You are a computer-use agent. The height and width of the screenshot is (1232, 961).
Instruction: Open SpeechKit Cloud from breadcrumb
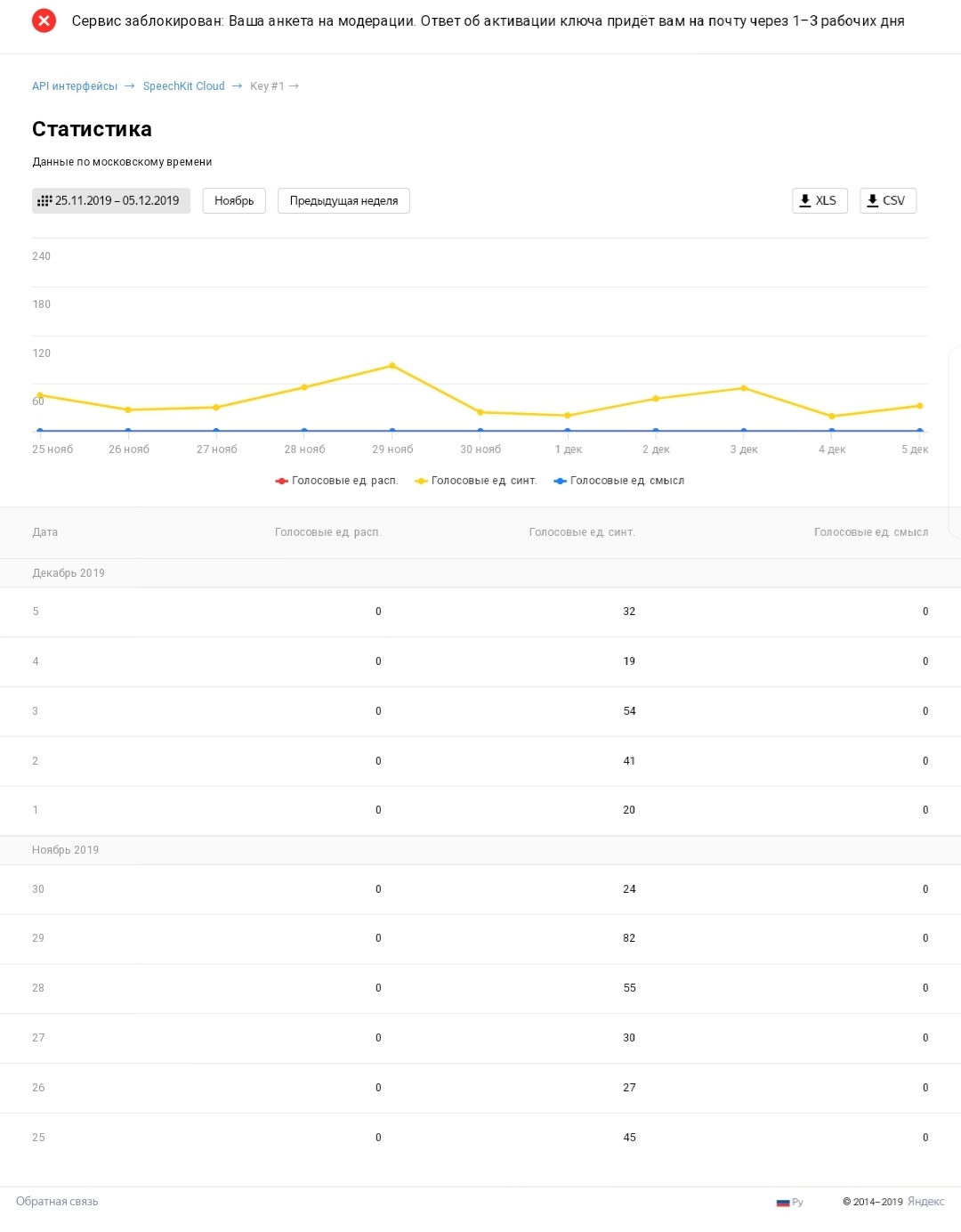pyautogui.click(x=184, y=85)
